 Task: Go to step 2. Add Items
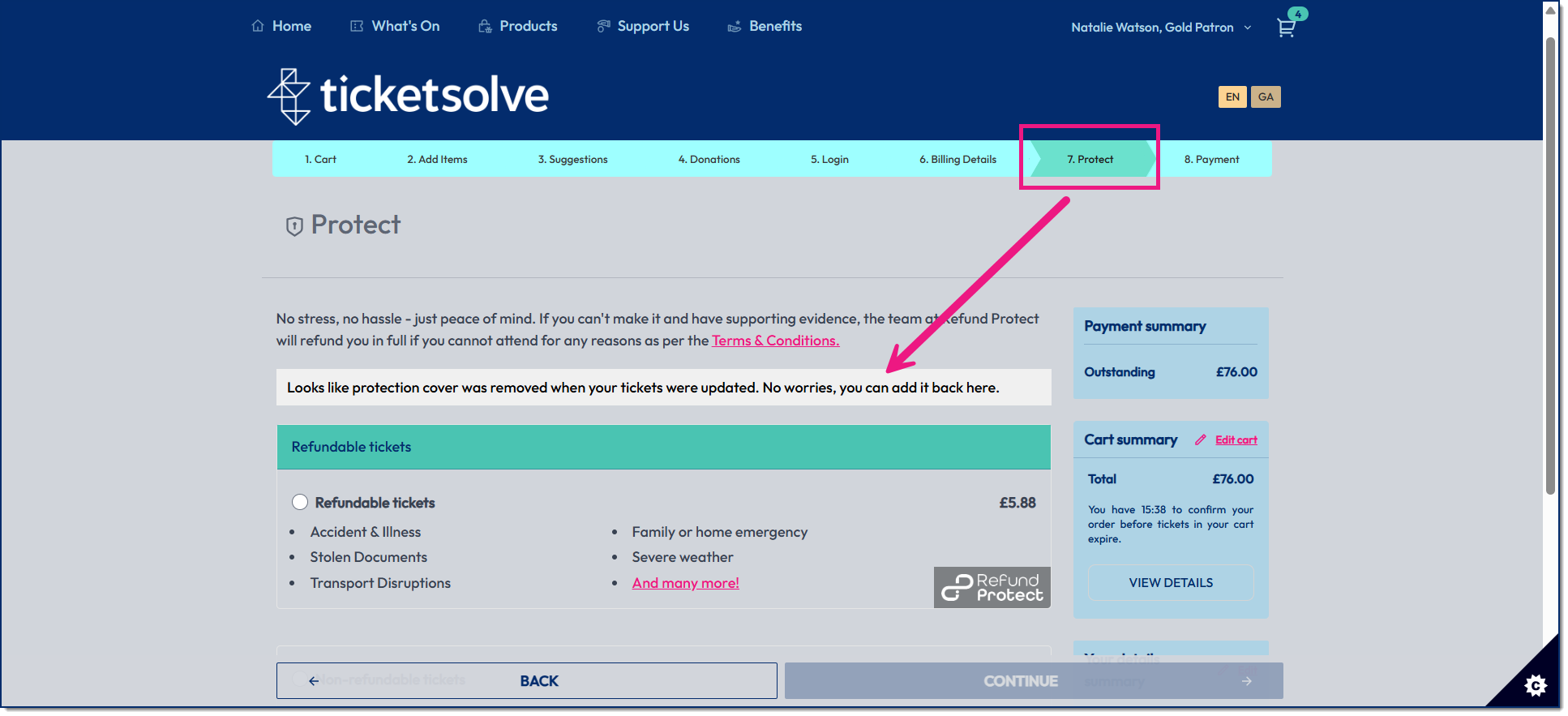coord(437,159)
